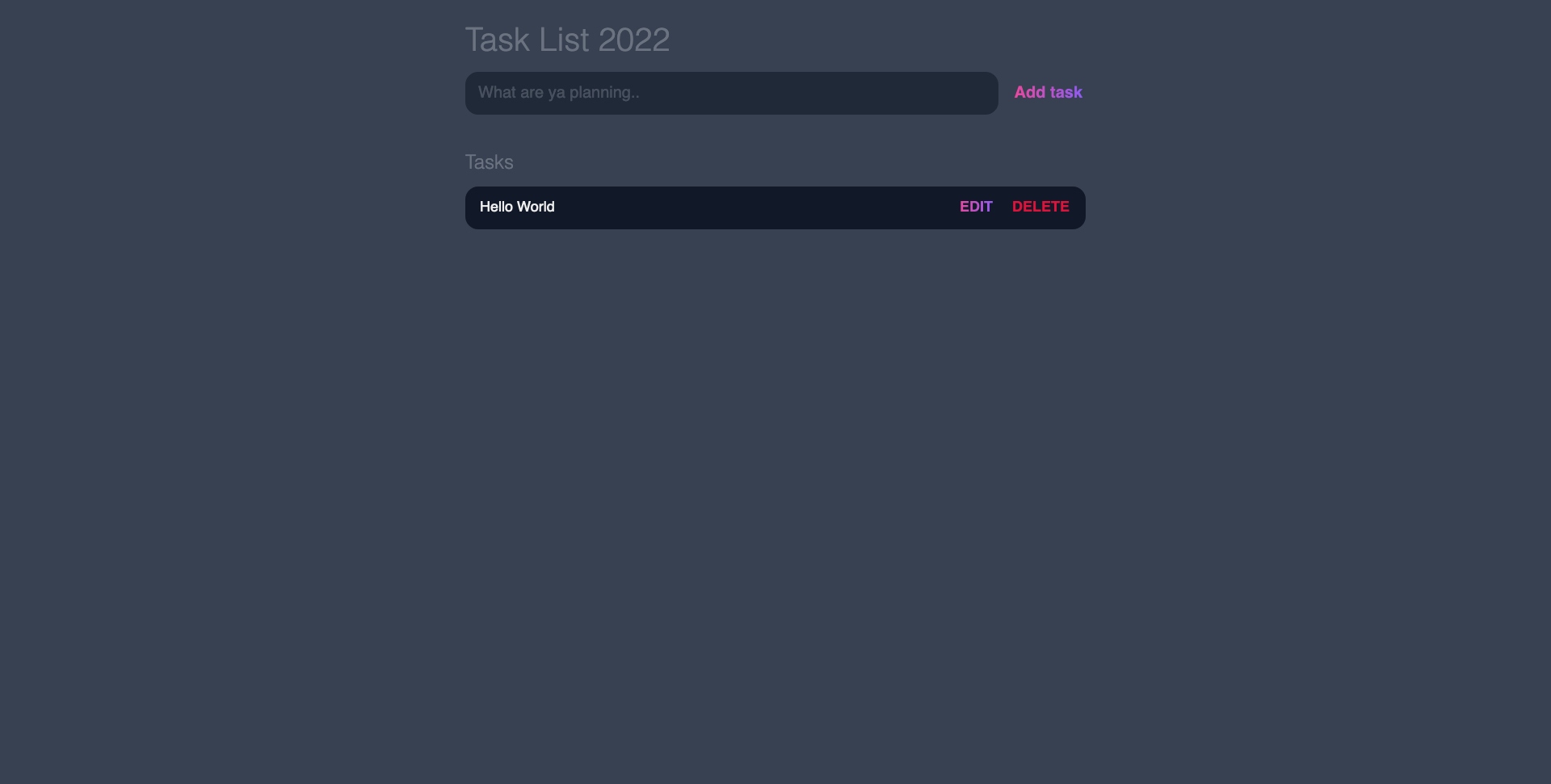Screen dimensions: 1551x784
Task: Delete the Hello World task
Action: pyautogui.click(x=1040, y=207)
